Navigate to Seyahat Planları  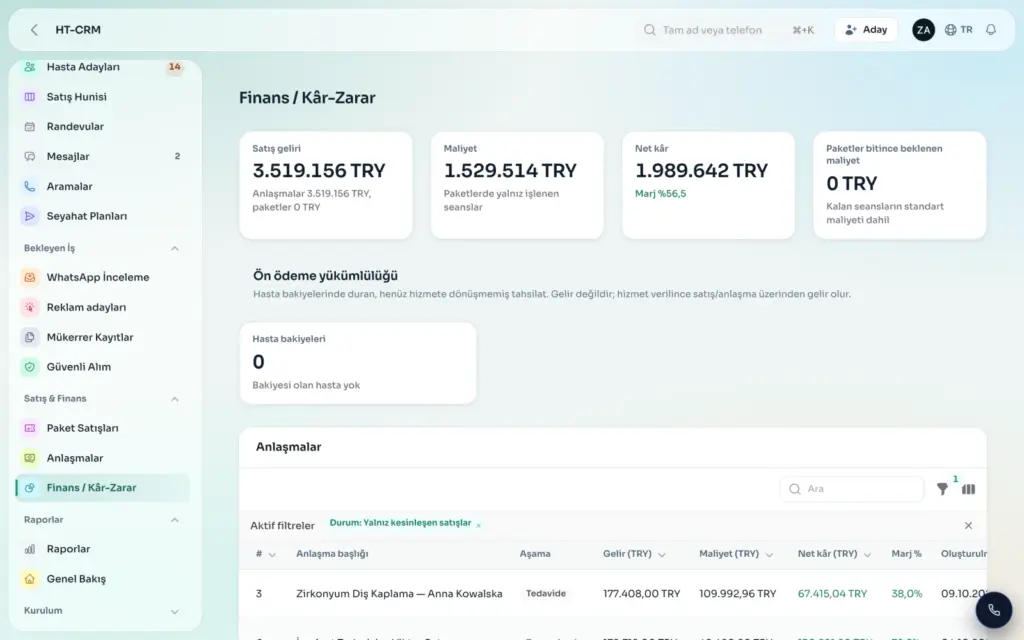coord(103,216)
